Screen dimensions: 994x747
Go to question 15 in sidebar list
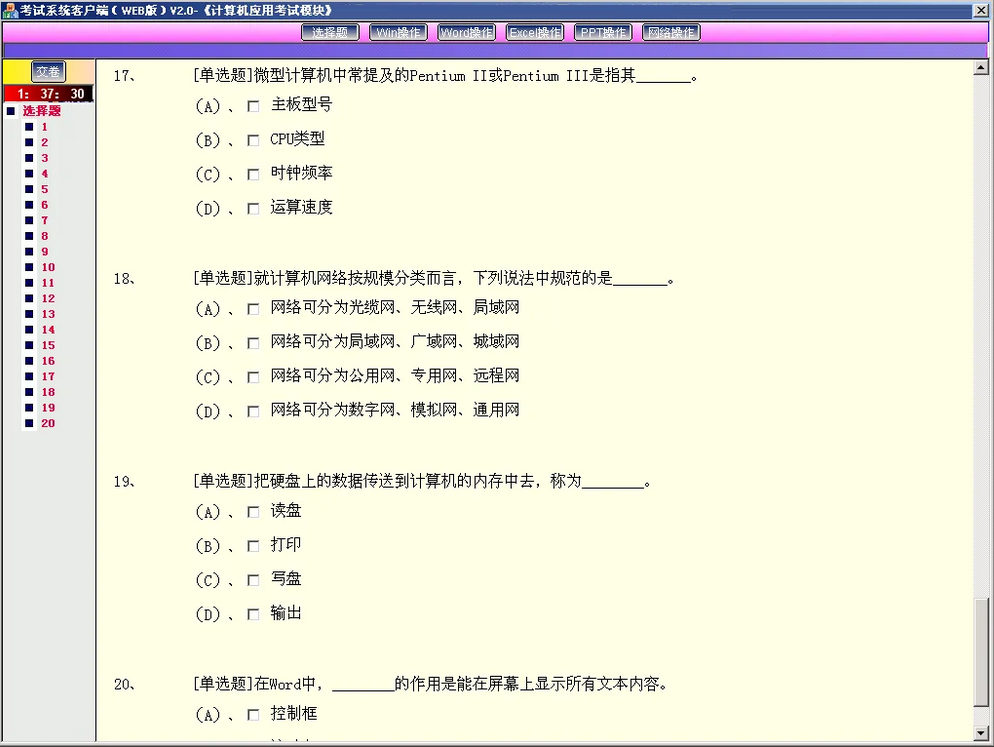coord(48,346)
